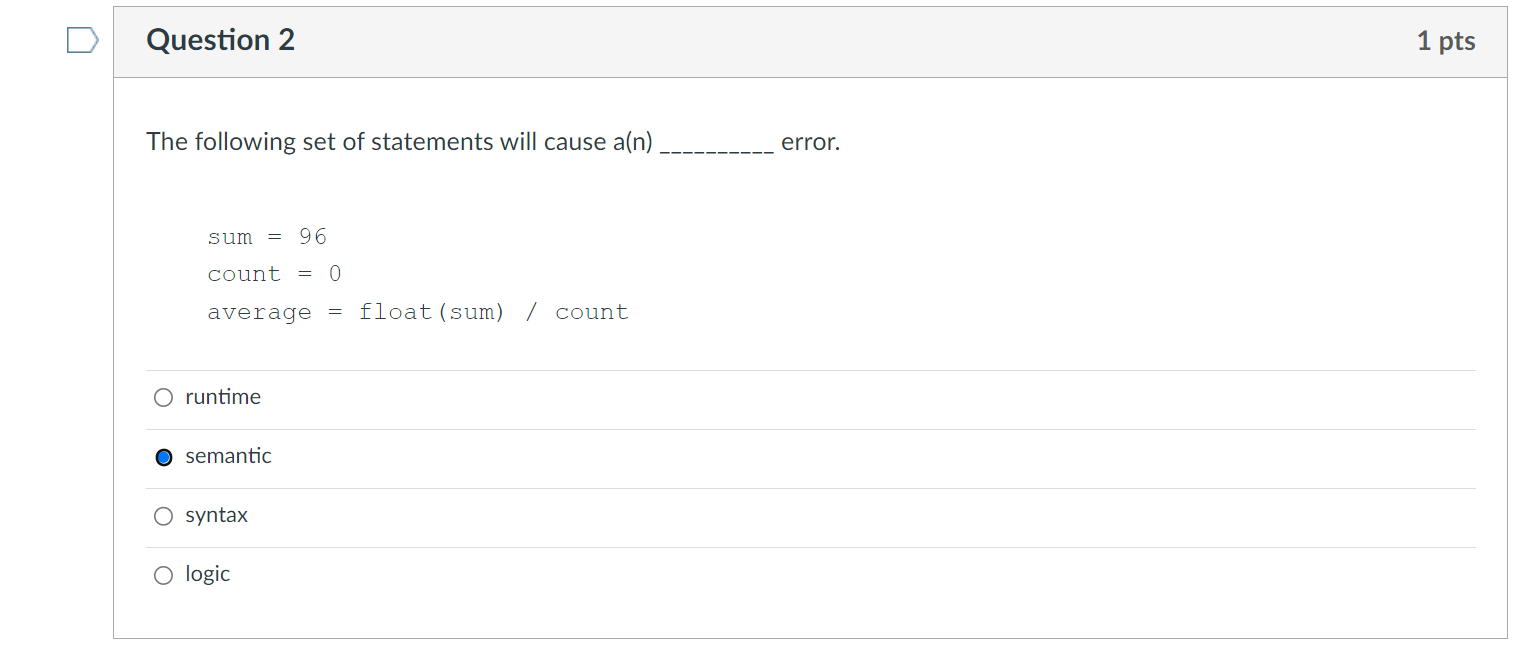Click the 1 pts label

[1447, 40]
